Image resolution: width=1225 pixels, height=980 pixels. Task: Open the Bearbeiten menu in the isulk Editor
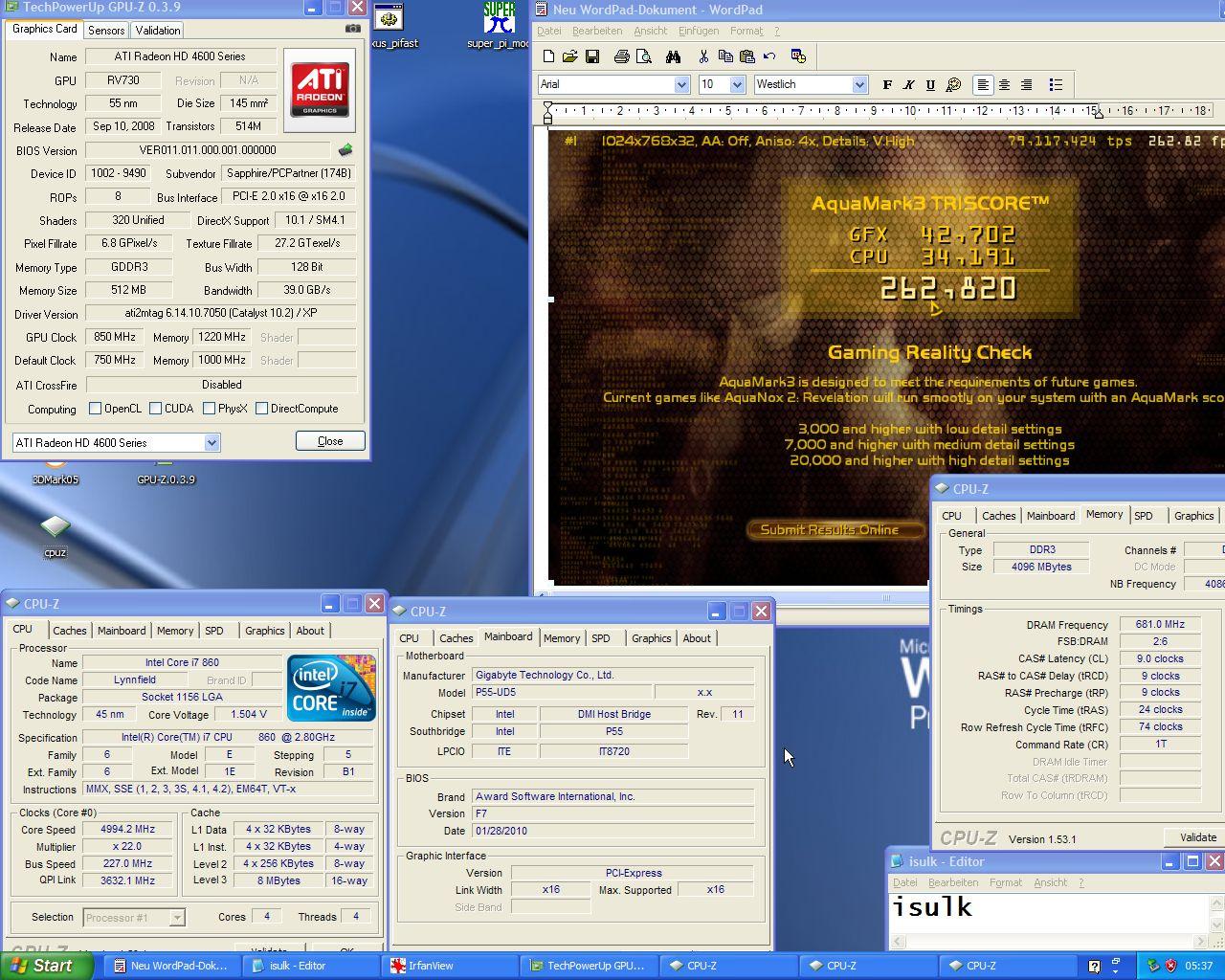953,882
